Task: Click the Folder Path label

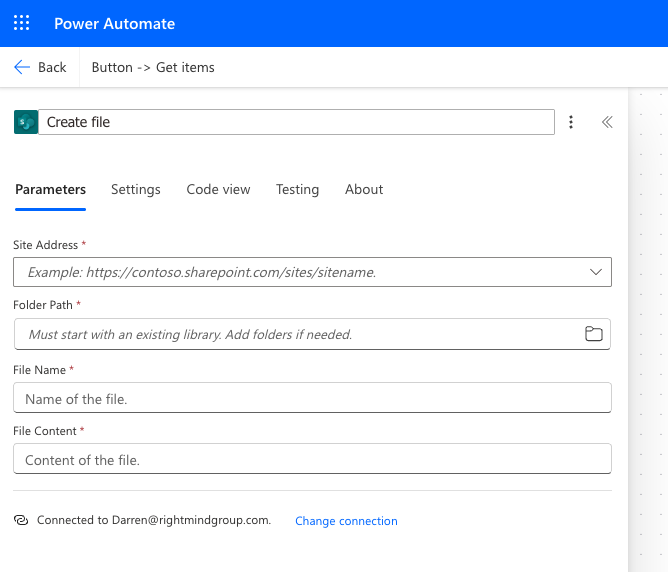Action: point(43,305)
